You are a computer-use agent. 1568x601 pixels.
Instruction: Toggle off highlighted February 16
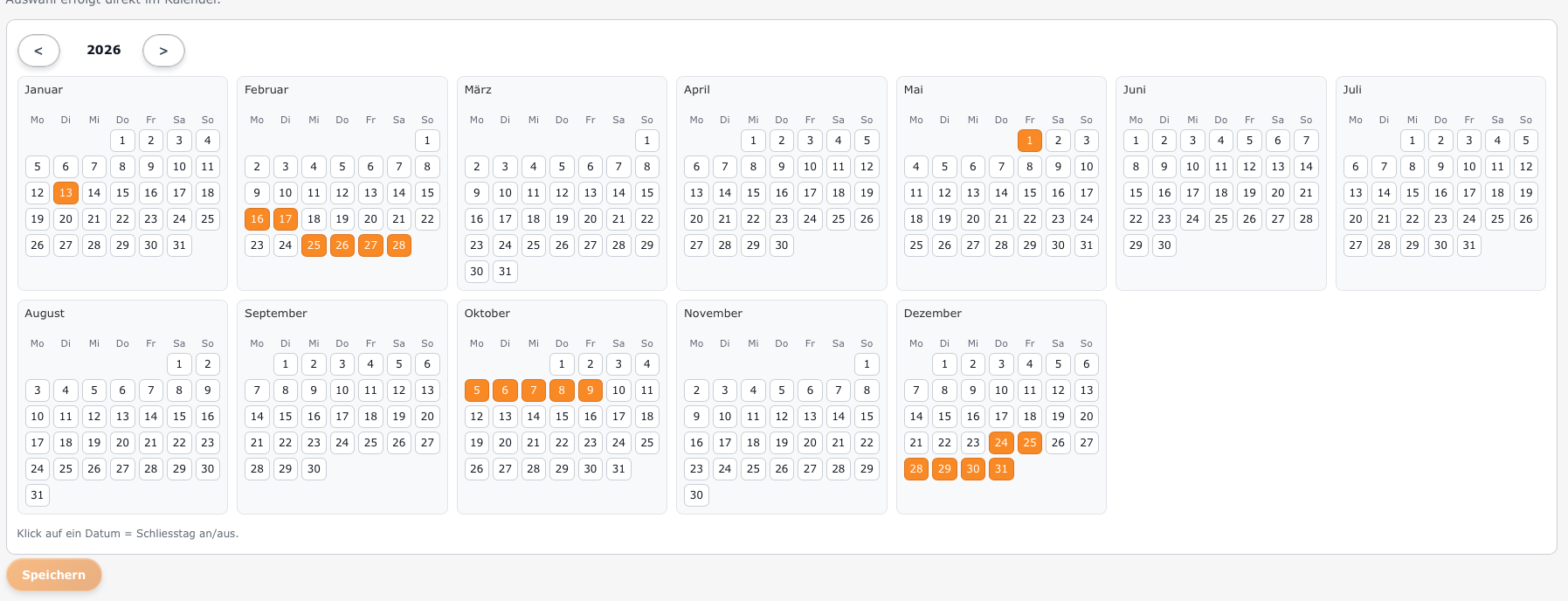tap(257, 219)
